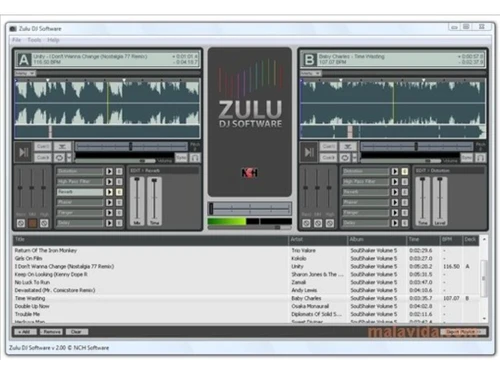Viewport: 500px width, 375px height.
Task: Select the Reverb effect slot on deck A
Action: pyautogui.click(x=80, y=192)
